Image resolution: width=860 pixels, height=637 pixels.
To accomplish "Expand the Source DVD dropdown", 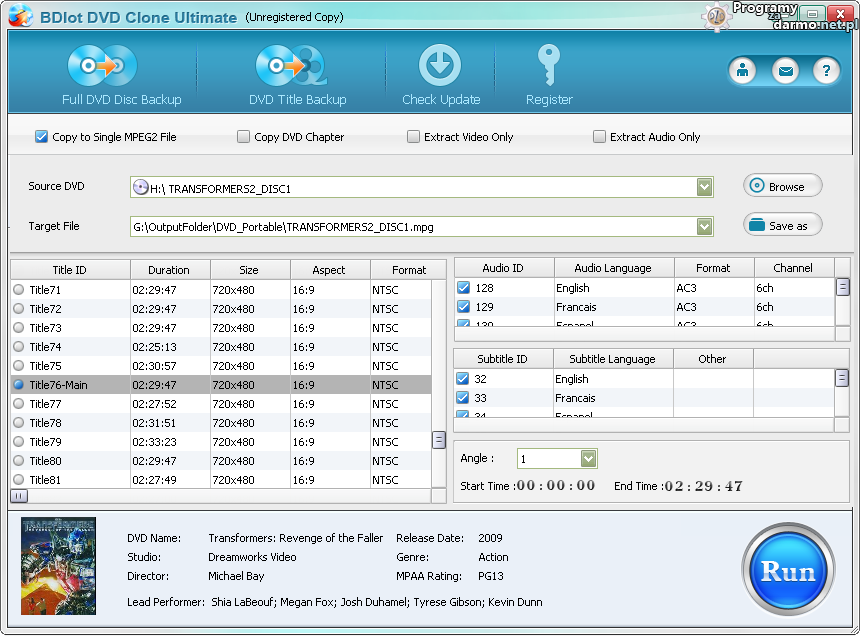I will click(x=705, y=187).
